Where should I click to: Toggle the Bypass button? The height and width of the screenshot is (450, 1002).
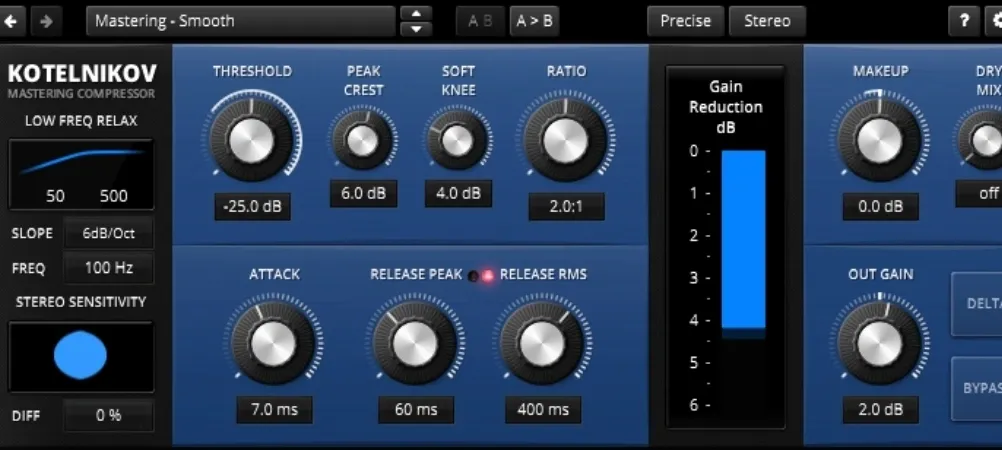point(977,388)
